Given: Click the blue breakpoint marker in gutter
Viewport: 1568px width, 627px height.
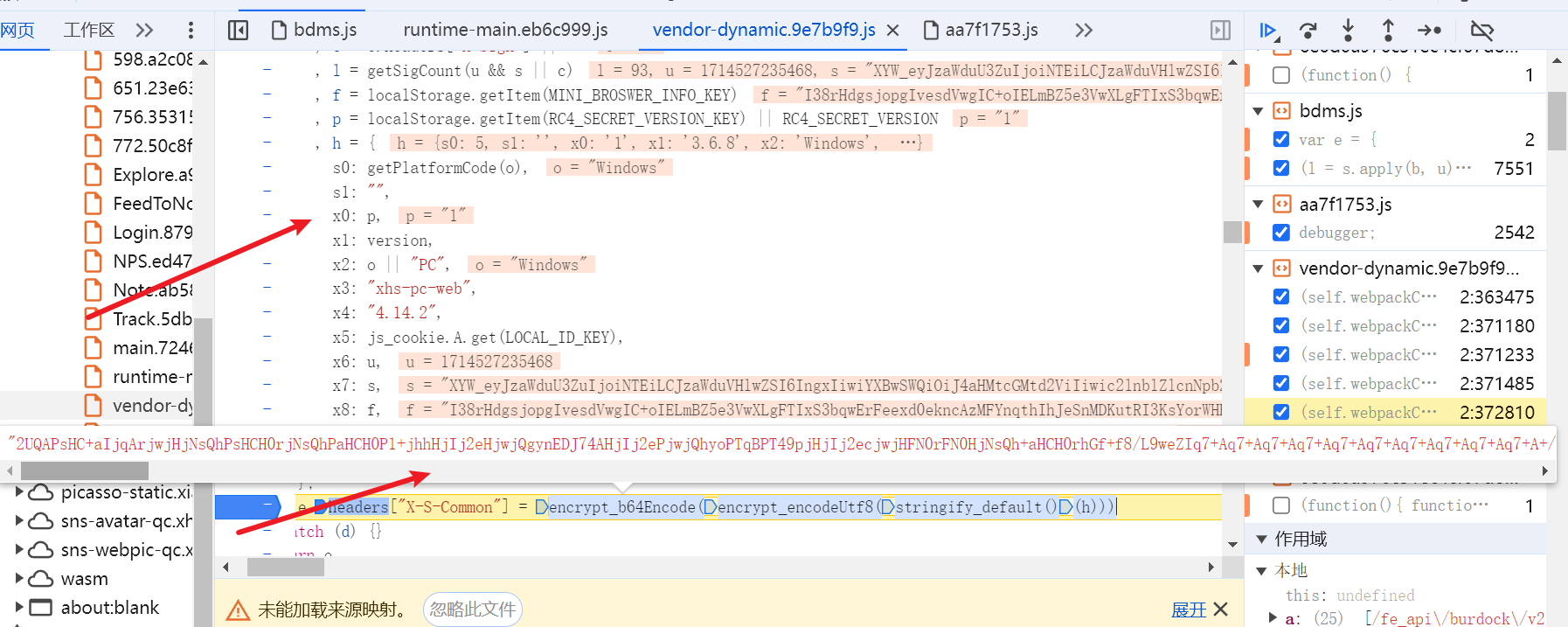Looking at the screenshot, I should [248, 506].
